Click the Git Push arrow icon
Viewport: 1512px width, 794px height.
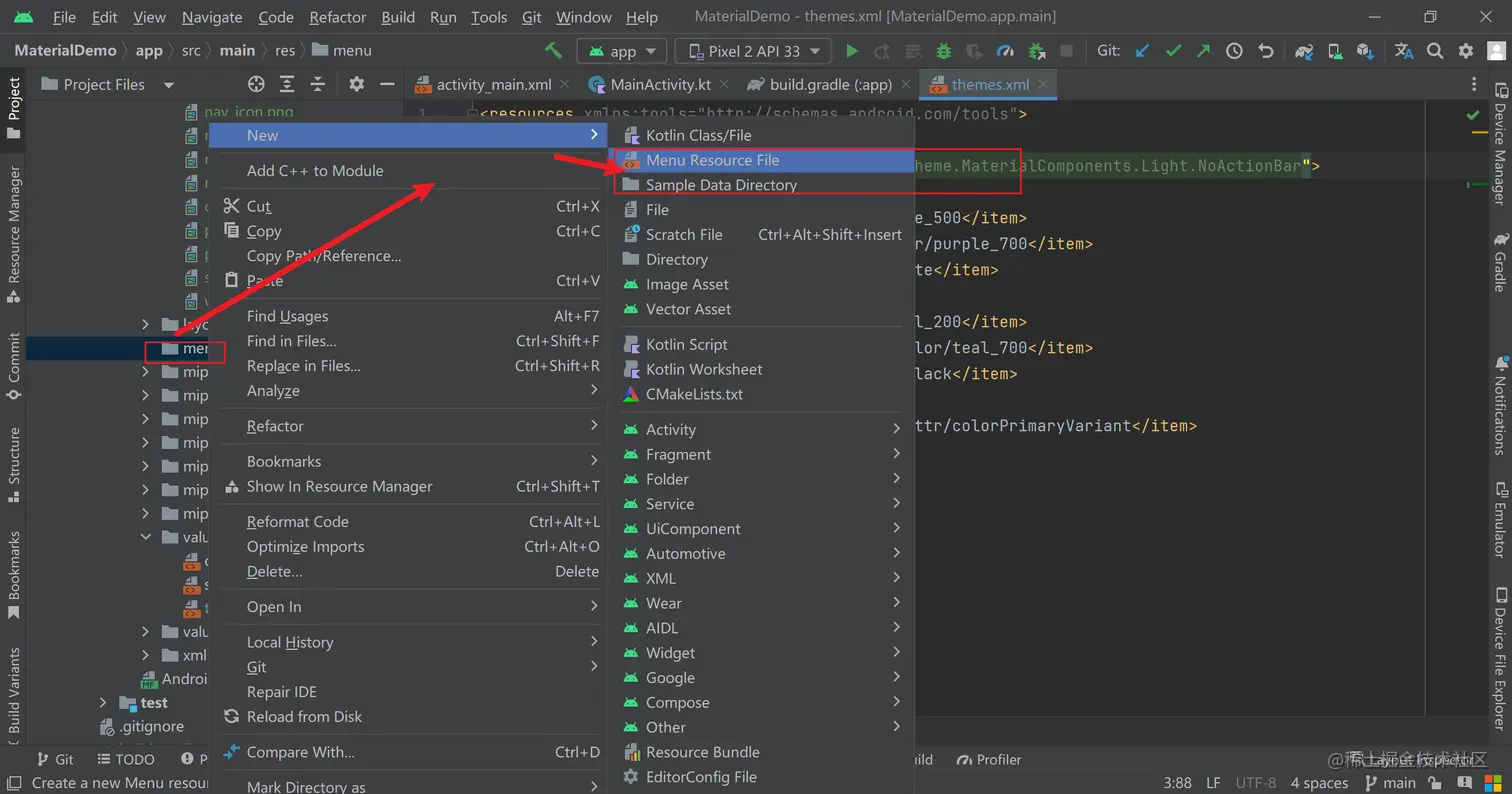click(1203, 51)
